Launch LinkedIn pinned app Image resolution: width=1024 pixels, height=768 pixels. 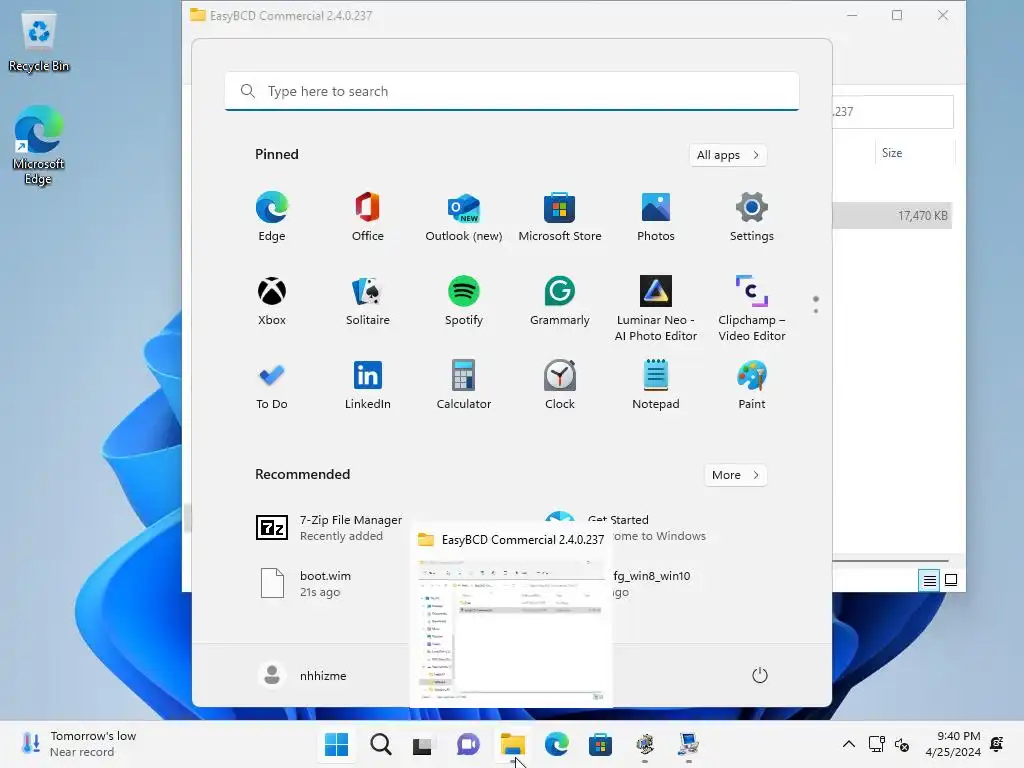(368, 385)
